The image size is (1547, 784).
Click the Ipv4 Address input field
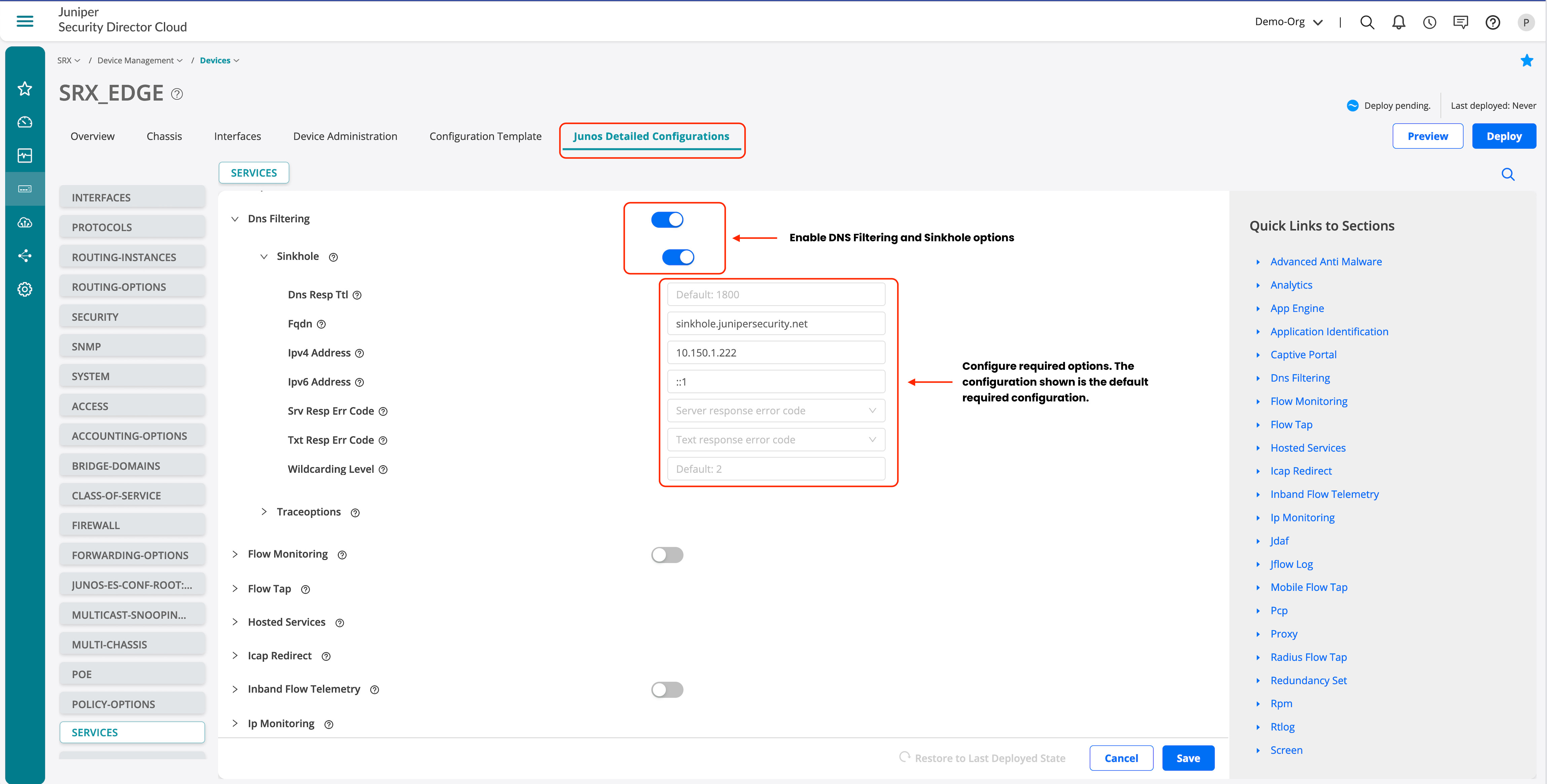[x=775, y=352]
